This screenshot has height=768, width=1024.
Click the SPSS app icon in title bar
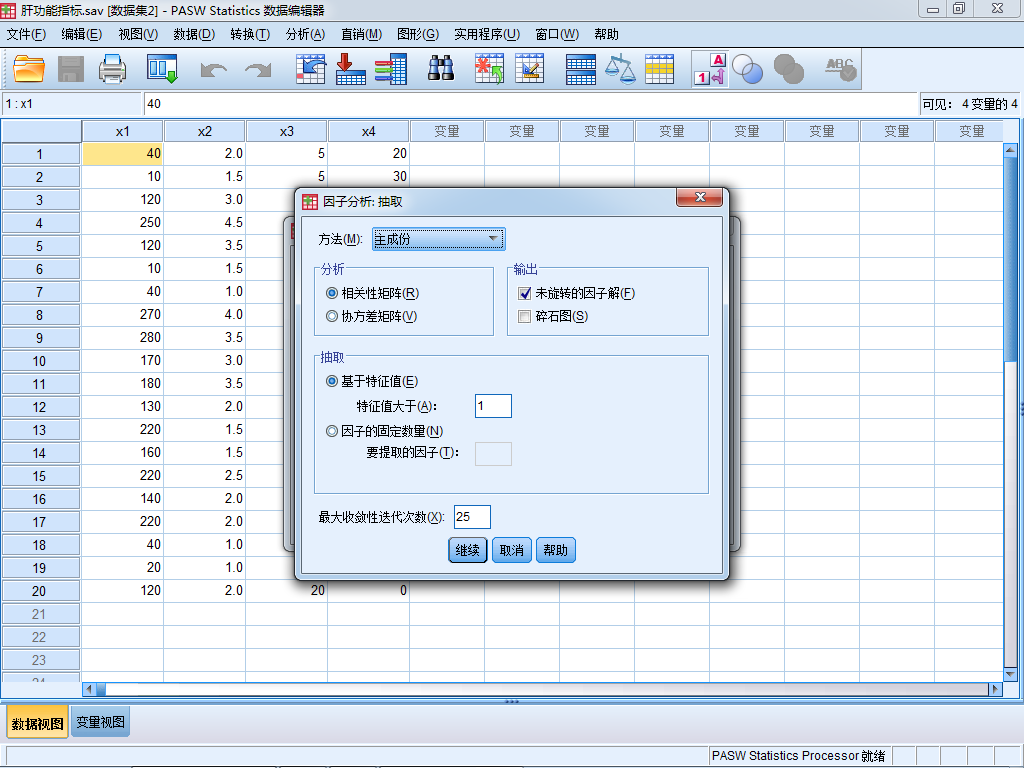tap(8, 10)
